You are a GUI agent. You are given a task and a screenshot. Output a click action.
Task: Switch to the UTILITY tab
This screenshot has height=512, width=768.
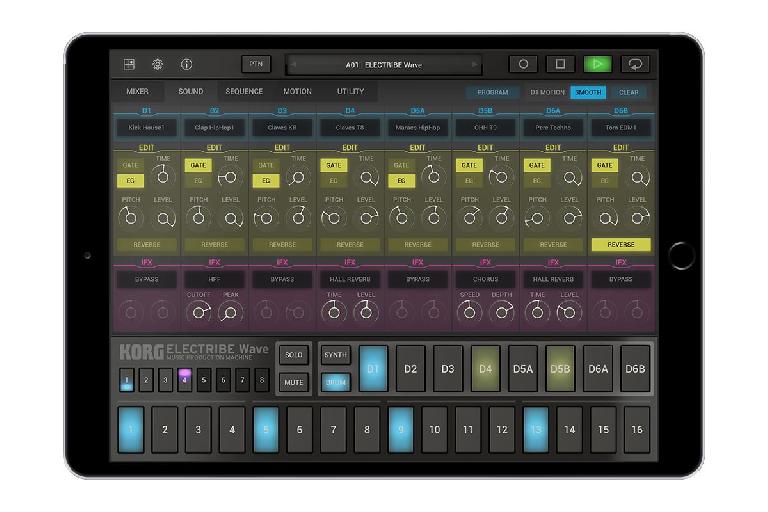[x=350, y=92]
